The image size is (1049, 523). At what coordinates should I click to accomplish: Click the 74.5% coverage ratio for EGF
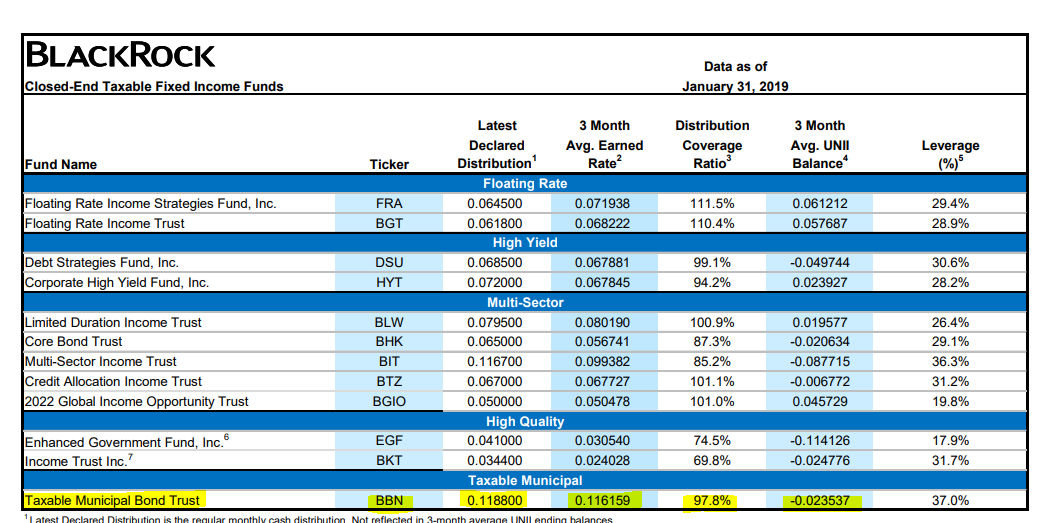click(712, 441)
